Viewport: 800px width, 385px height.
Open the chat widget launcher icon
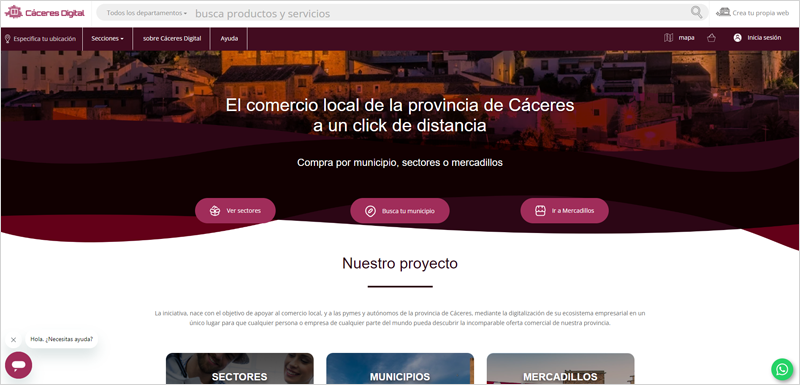pyautogui.click(x=18, y=365)
